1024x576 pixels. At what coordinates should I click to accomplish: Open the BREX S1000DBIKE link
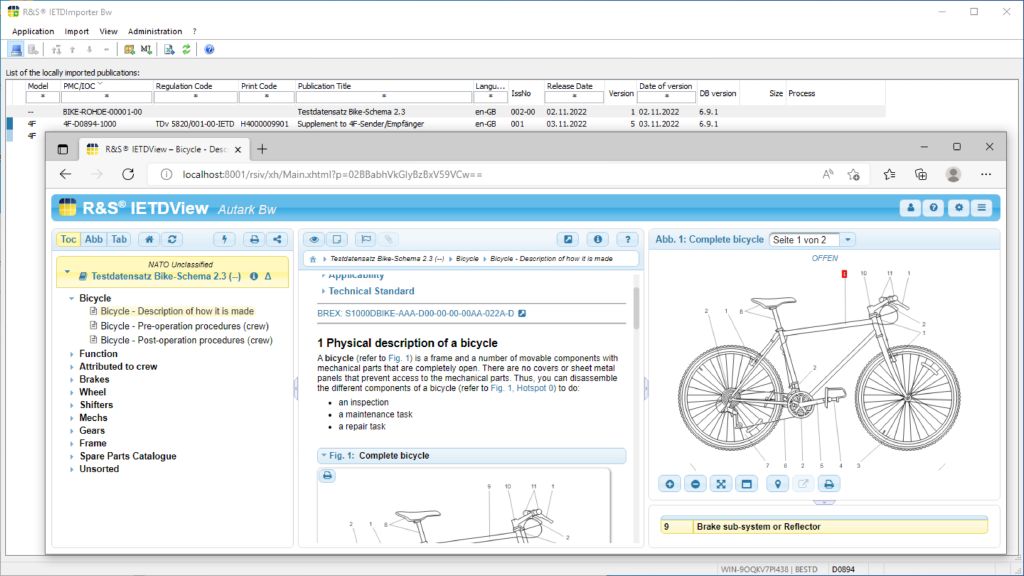point(415,313)
